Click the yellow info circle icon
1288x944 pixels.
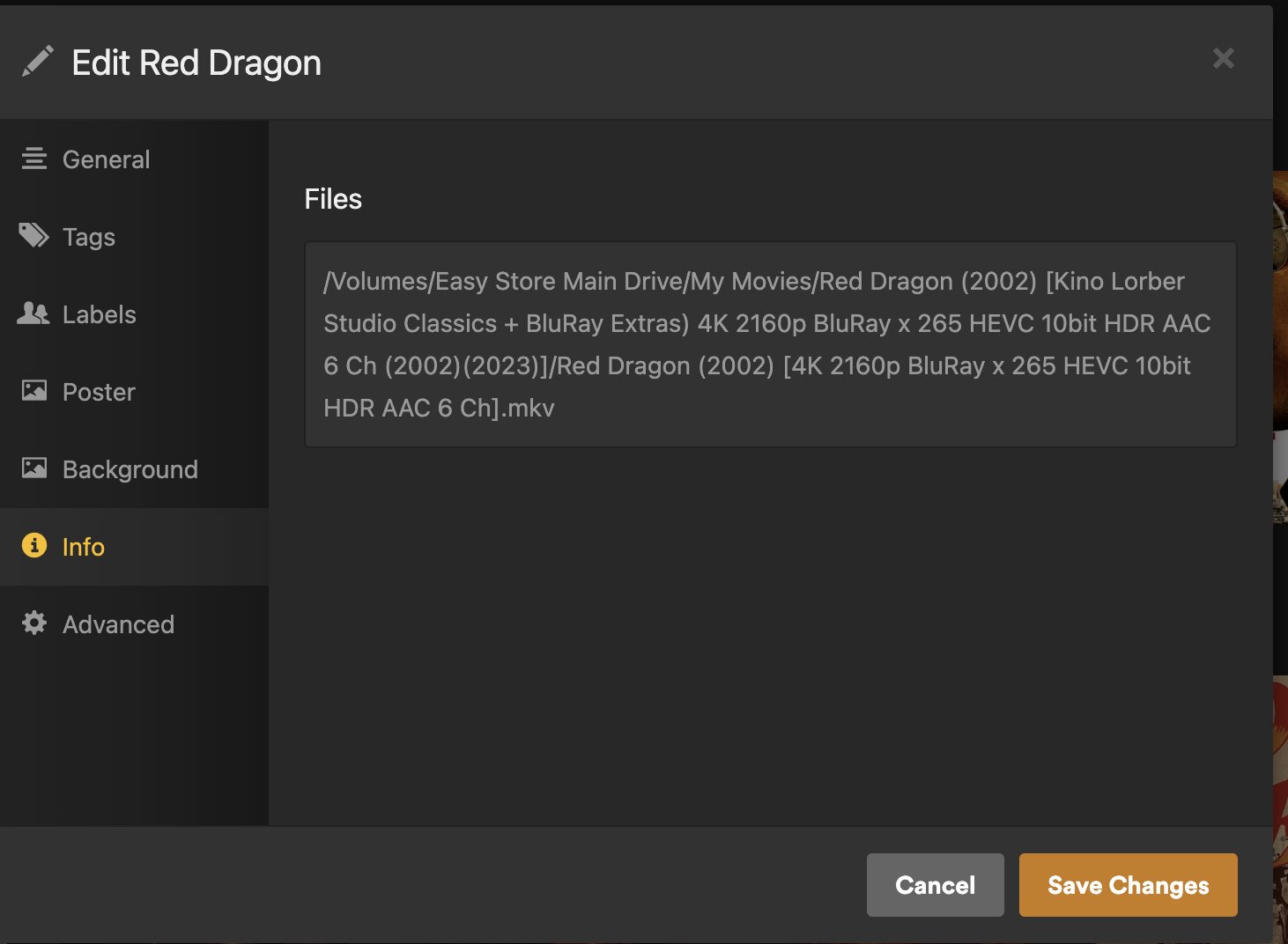pos(33,546)
